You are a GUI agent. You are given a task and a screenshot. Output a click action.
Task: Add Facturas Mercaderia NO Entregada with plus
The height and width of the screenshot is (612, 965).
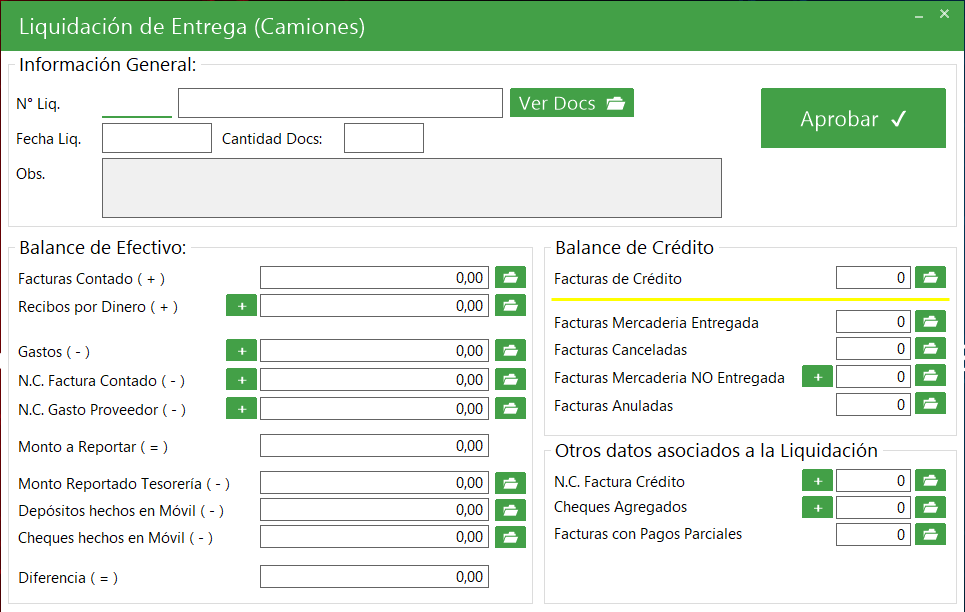click(817, 377)
